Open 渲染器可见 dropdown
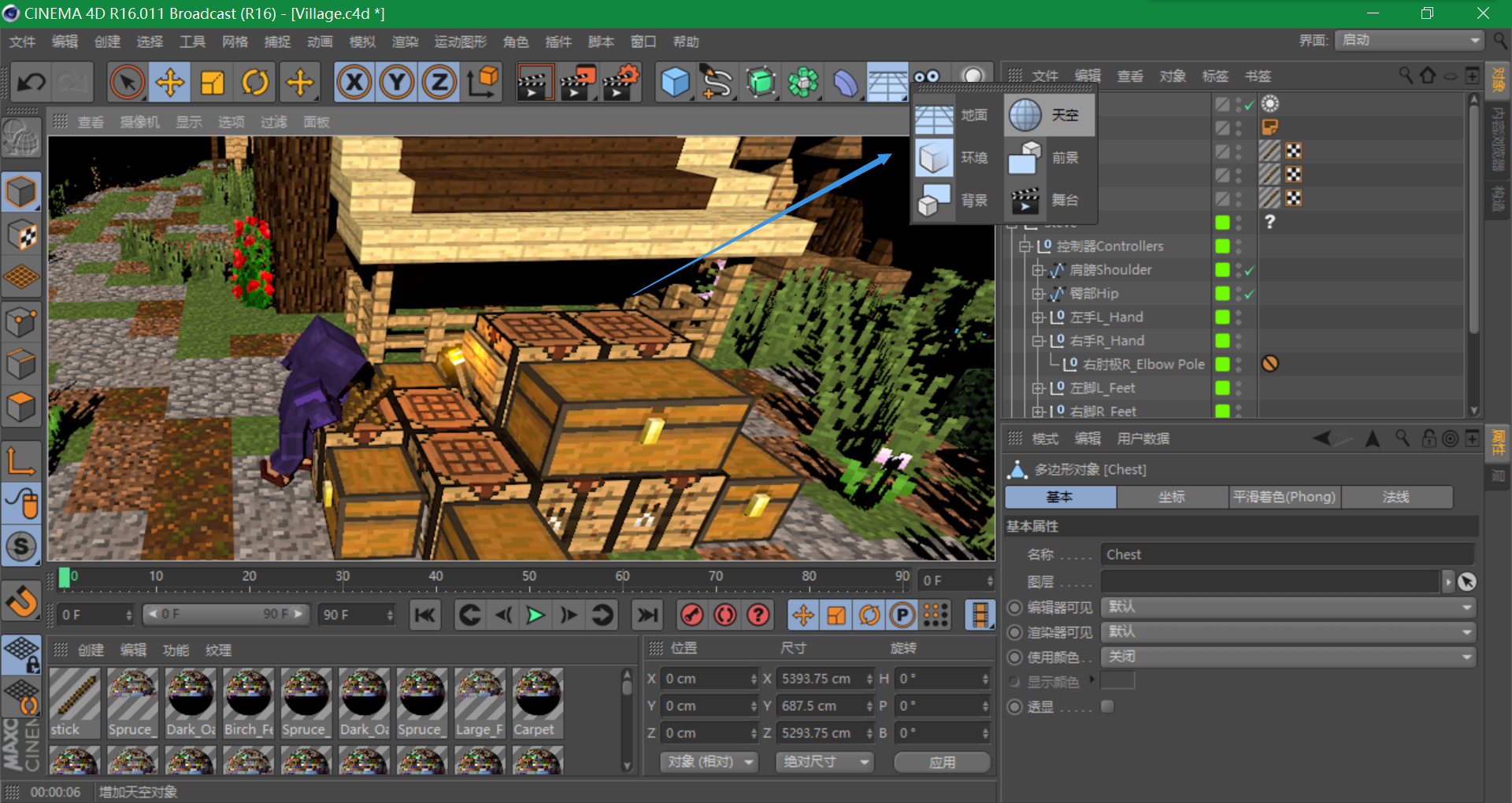 tap(1288, 632)
